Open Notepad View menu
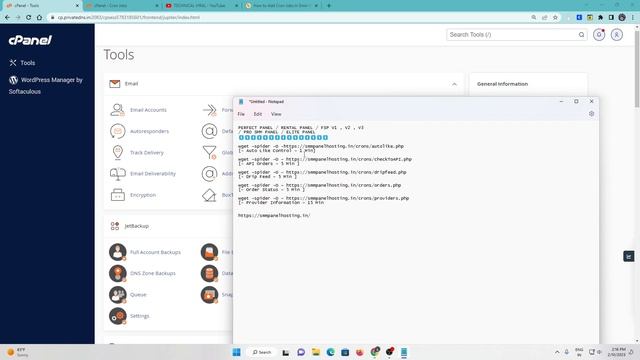 [x=276, y=114]
